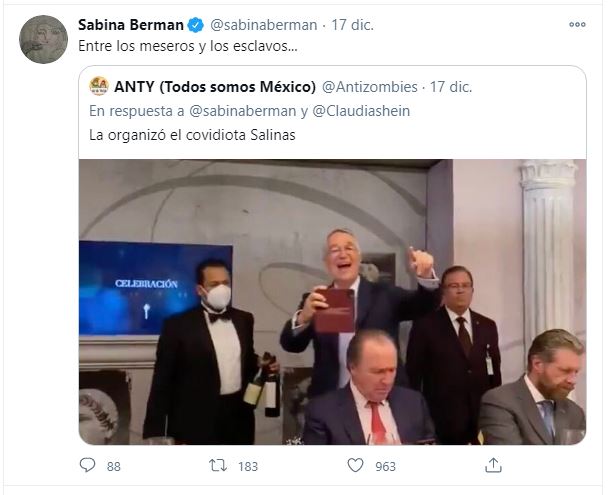Click the retweet arrows icon
610x495 pixels.
point(218,465)
